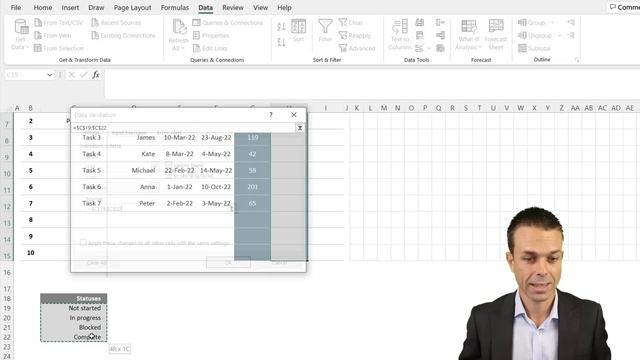Switch to the Home ribbon tab
This screenshot has height=360, width=640.
pos(42,7)
